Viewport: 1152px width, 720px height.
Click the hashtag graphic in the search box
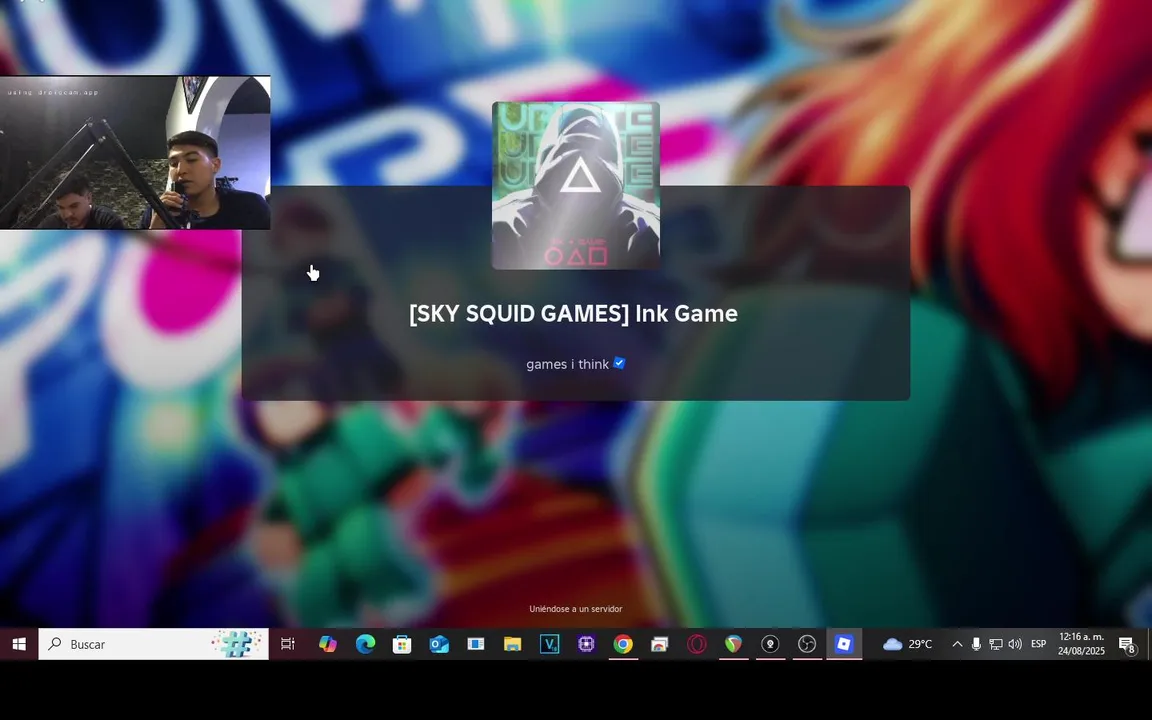[237, 644]
